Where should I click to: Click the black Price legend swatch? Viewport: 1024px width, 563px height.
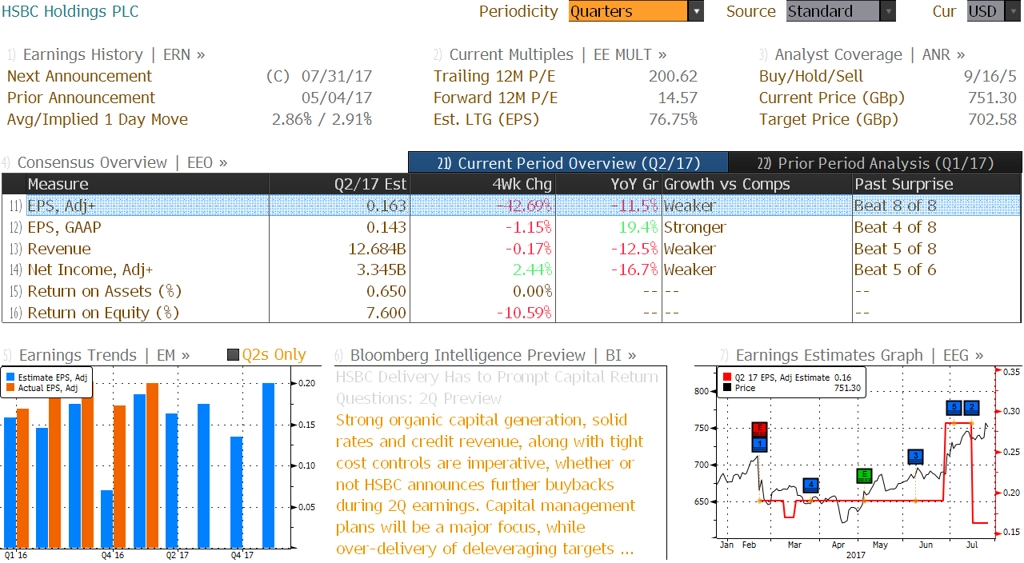click(x=727, y=388)
